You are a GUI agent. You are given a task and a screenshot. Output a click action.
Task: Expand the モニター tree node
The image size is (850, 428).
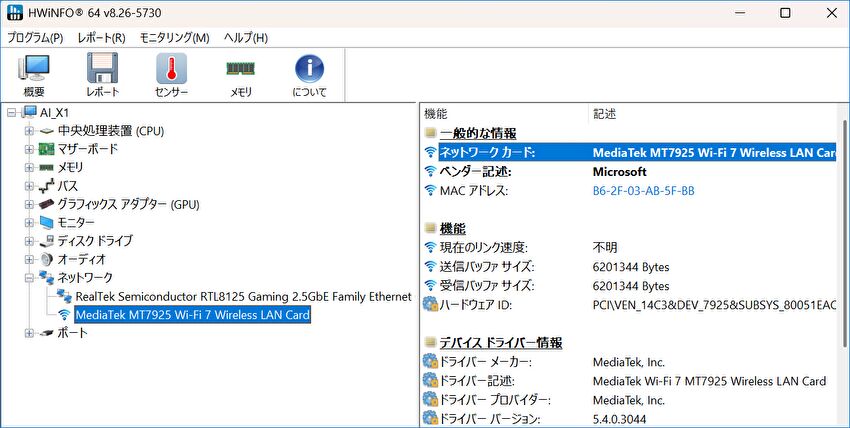point(29,223)
